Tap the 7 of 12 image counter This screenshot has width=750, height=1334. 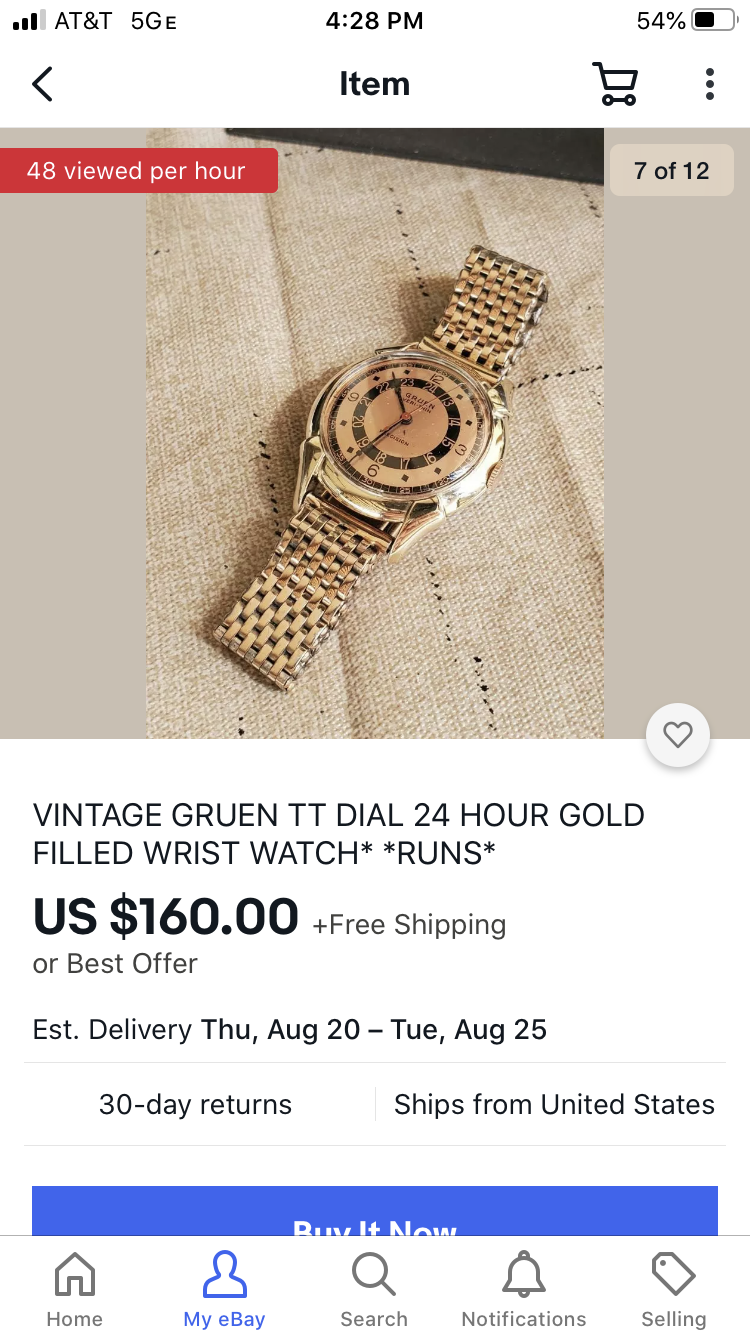671,171
